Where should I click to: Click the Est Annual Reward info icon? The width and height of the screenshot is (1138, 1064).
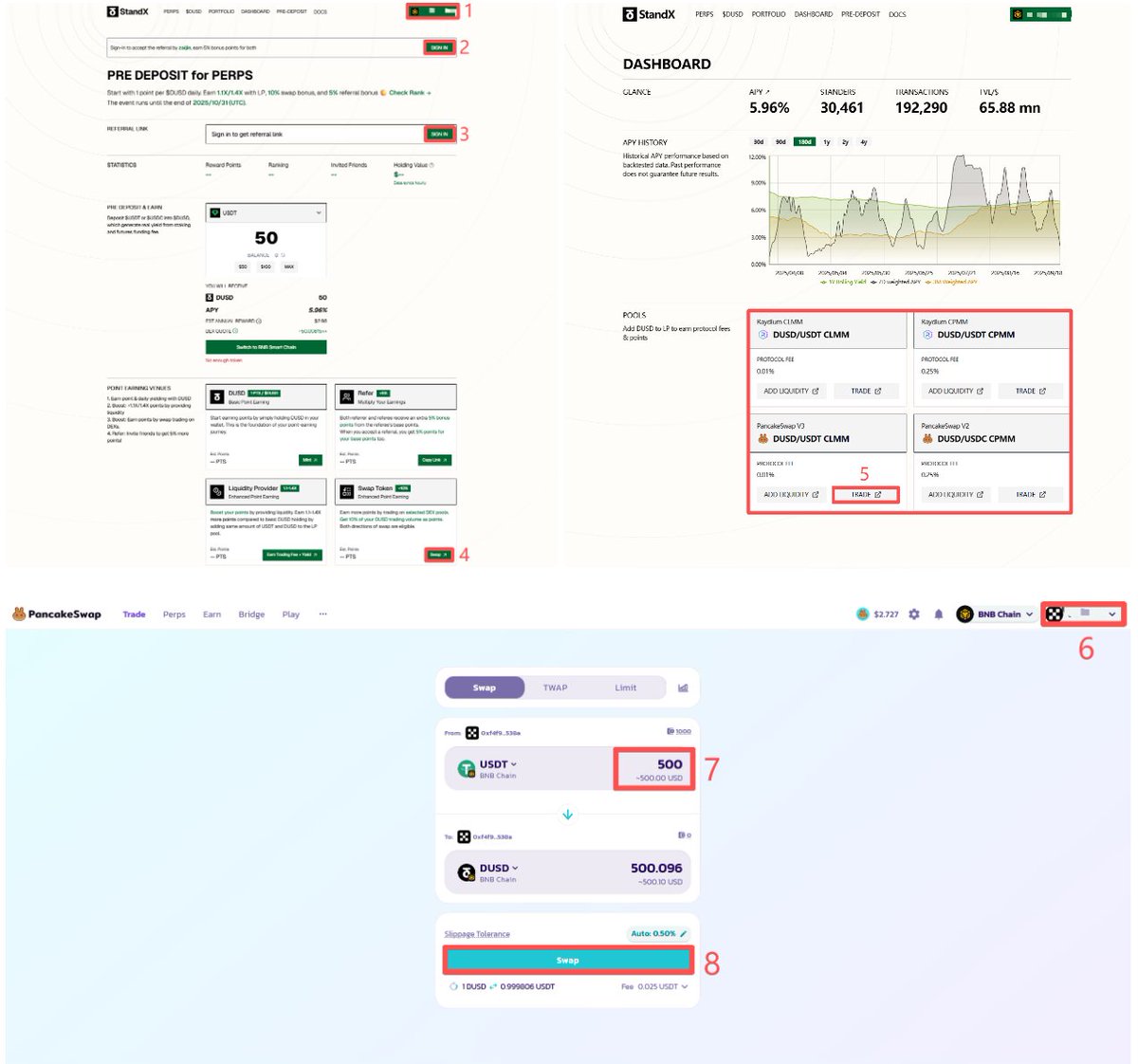click(x=259, y=321)
